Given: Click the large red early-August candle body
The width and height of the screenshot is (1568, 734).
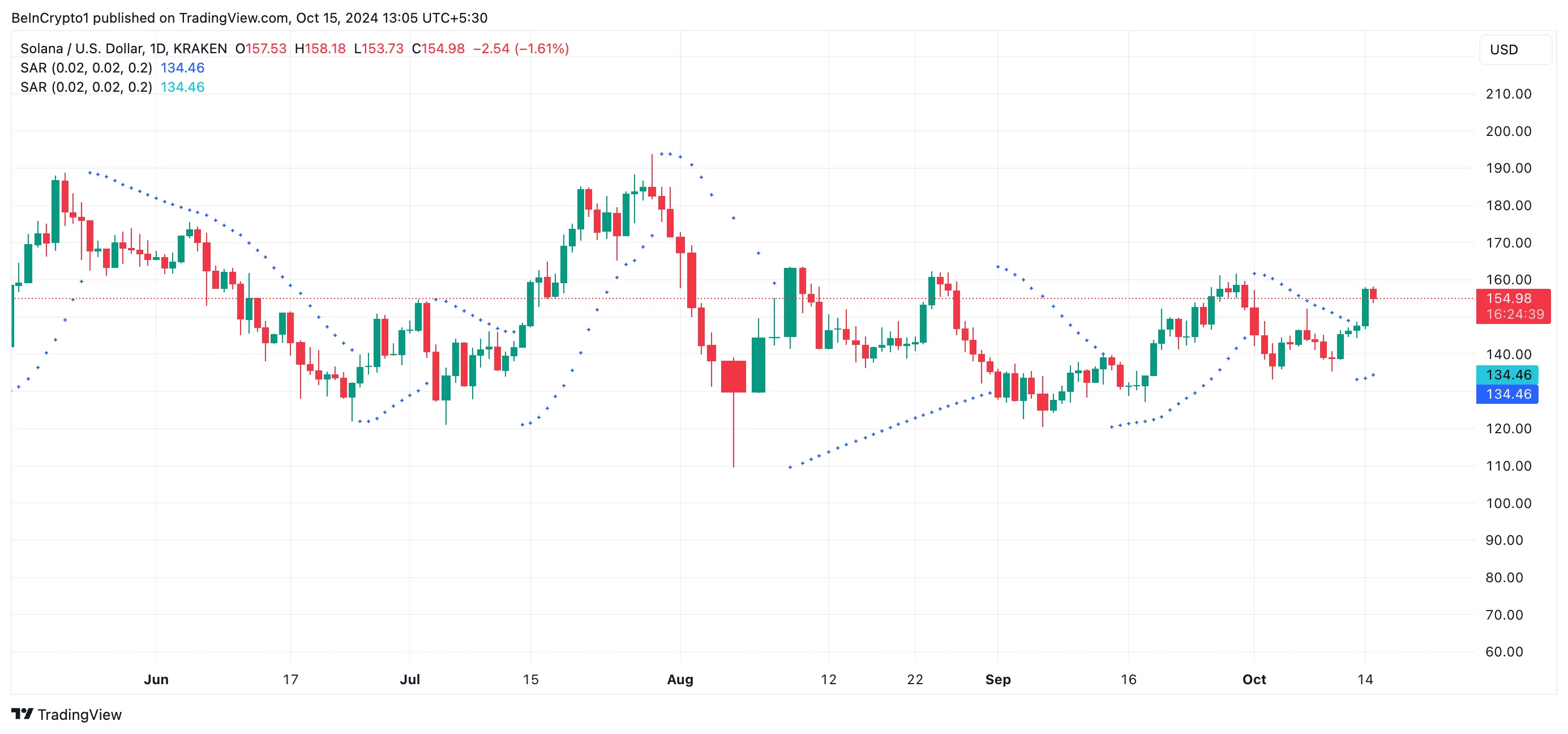Looking at the screenshot, I should pos(734,377).
